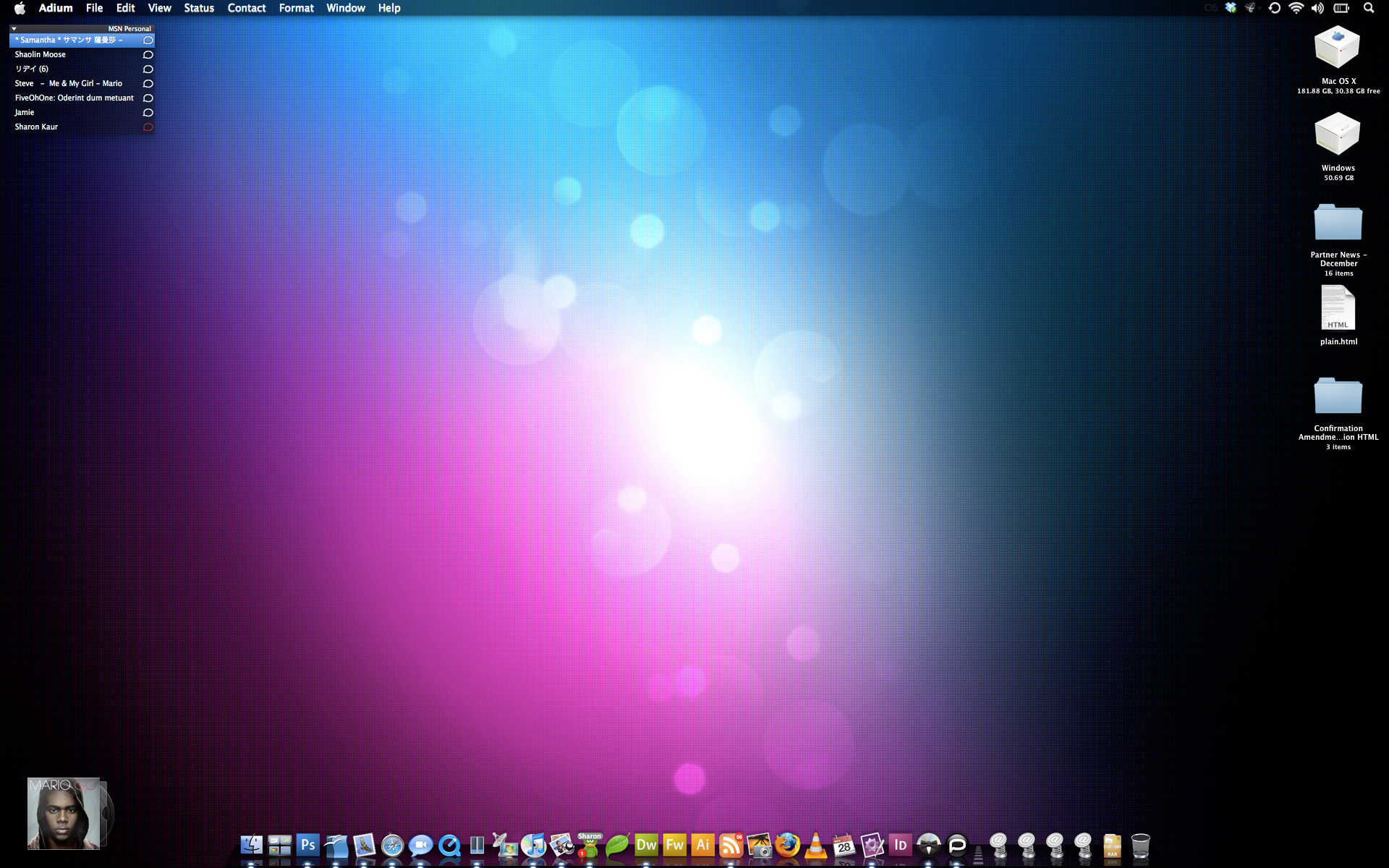Select the FiveOhOne contact entry

click(x=74, y=98)
